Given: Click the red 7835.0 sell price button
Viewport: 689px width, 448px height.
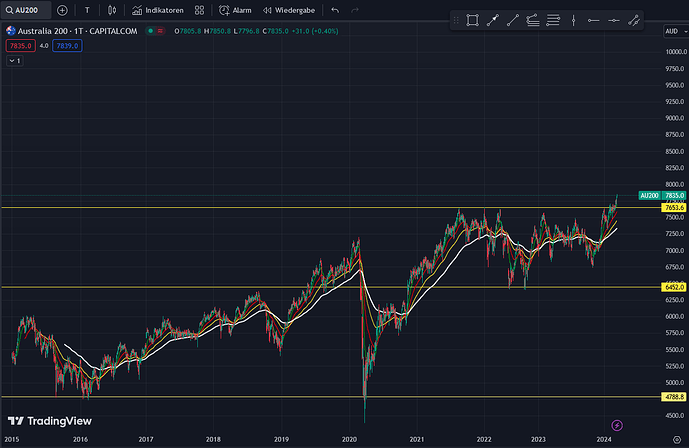Looking at the screenshot, I should [21, 46].
